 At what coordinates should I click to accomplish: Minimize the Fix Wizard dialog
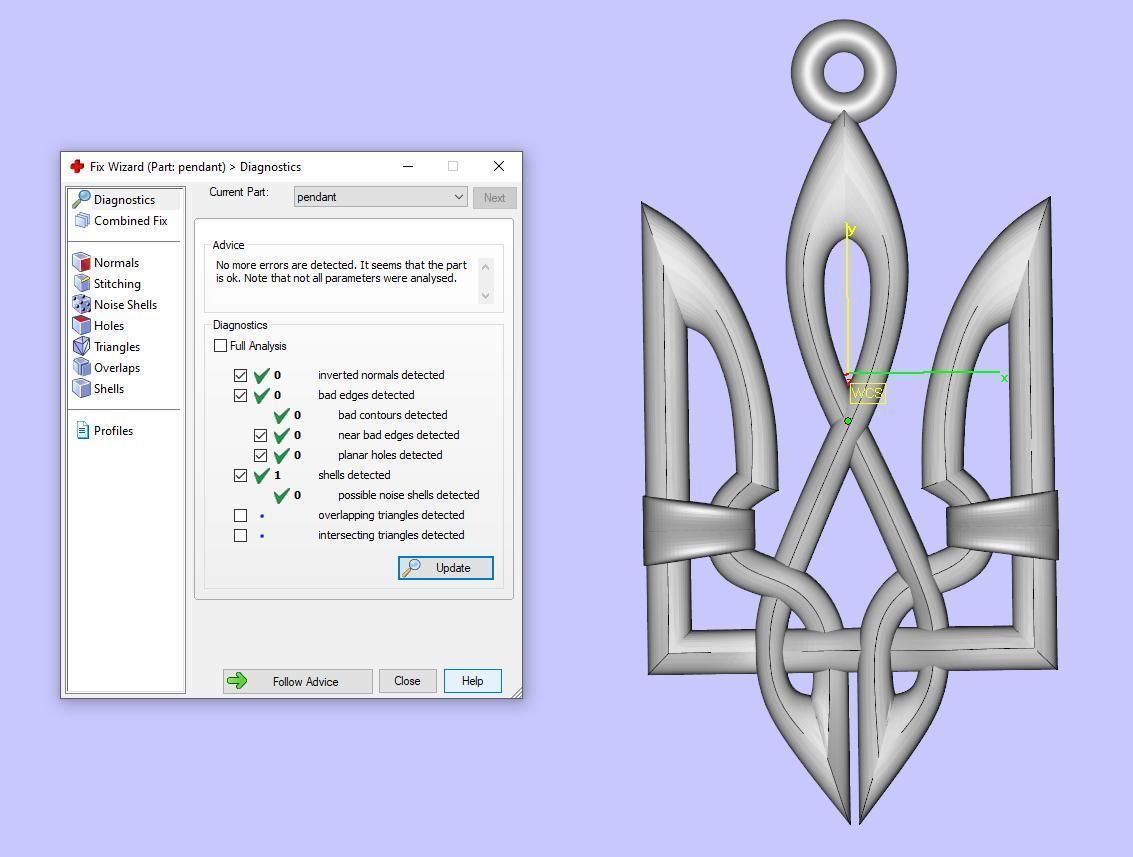tap(408, 166)
